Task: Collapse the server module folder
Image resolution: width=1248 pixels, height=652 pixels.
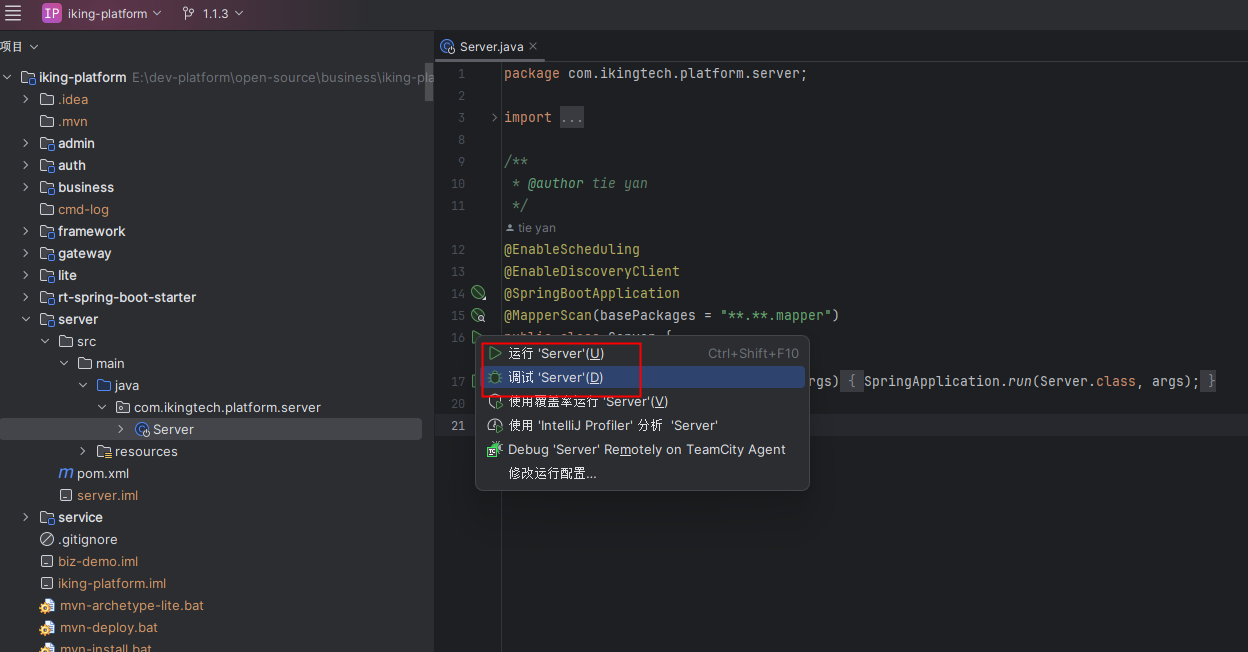Action: (26, 319)
